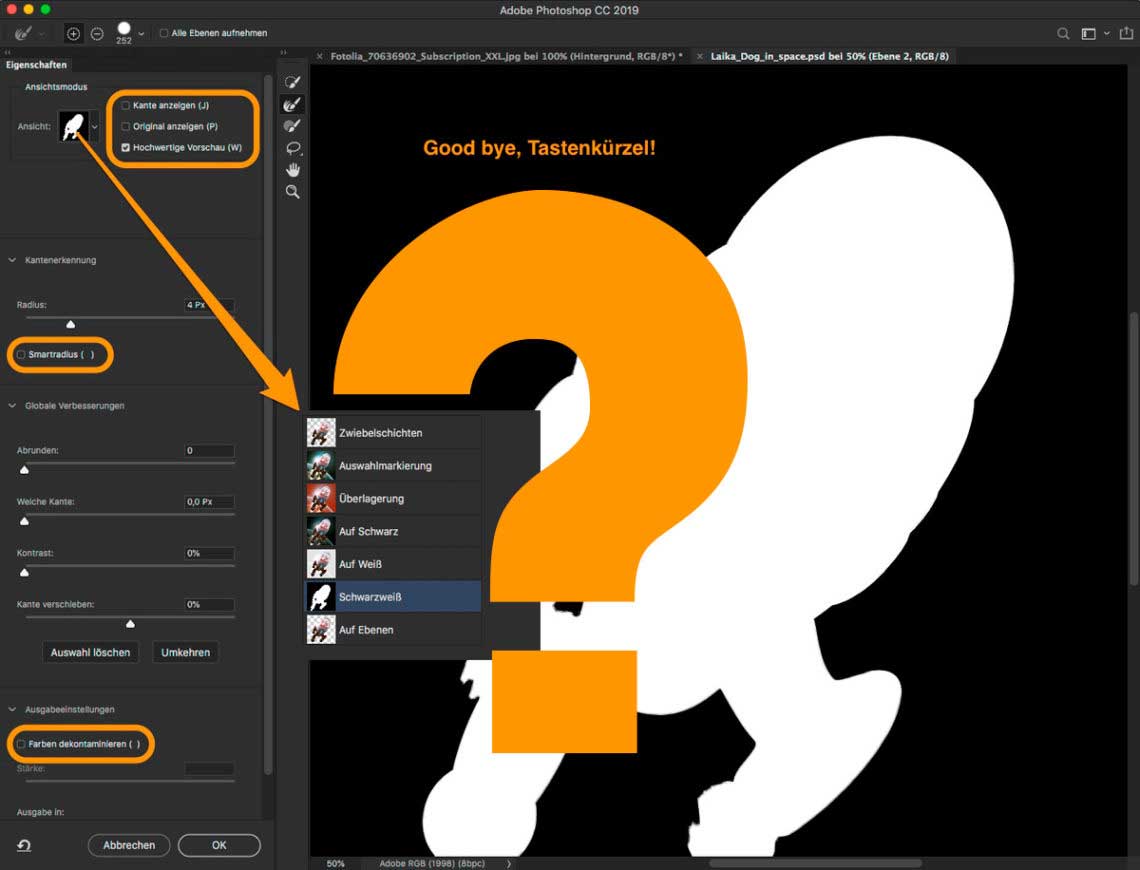Viewport: 1140px width, 870px height.
Task: Click the Kante verschieben slider handle
Action: (x=130, y=624)
